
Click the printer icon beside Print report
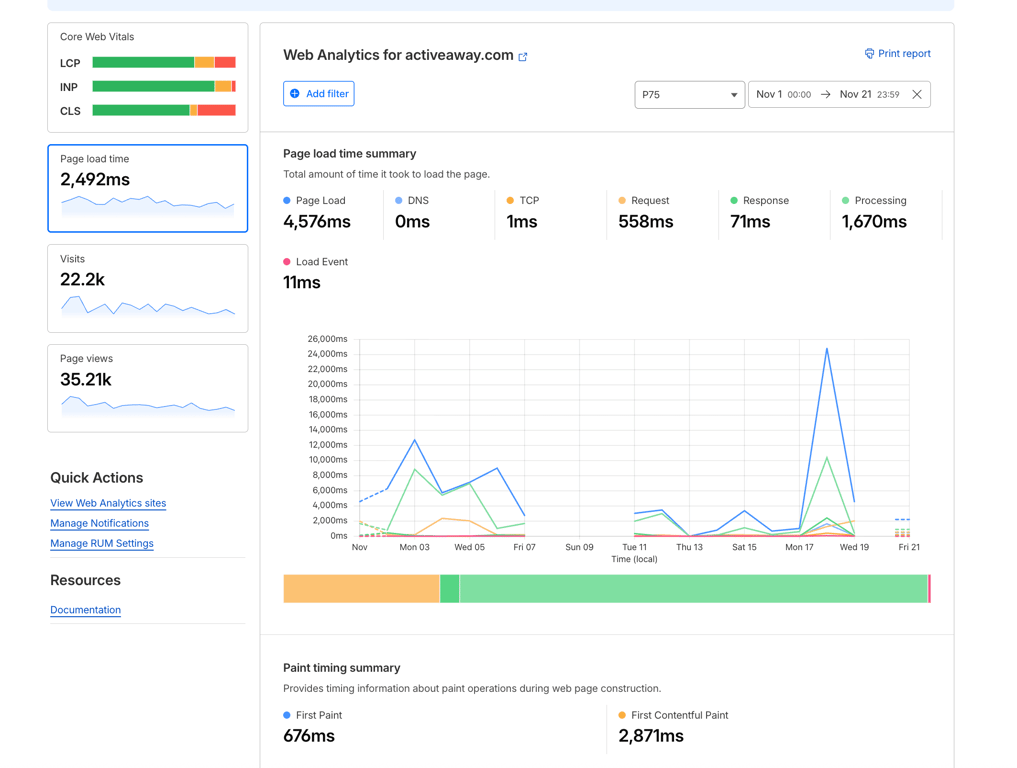click(x=869, y=54)
